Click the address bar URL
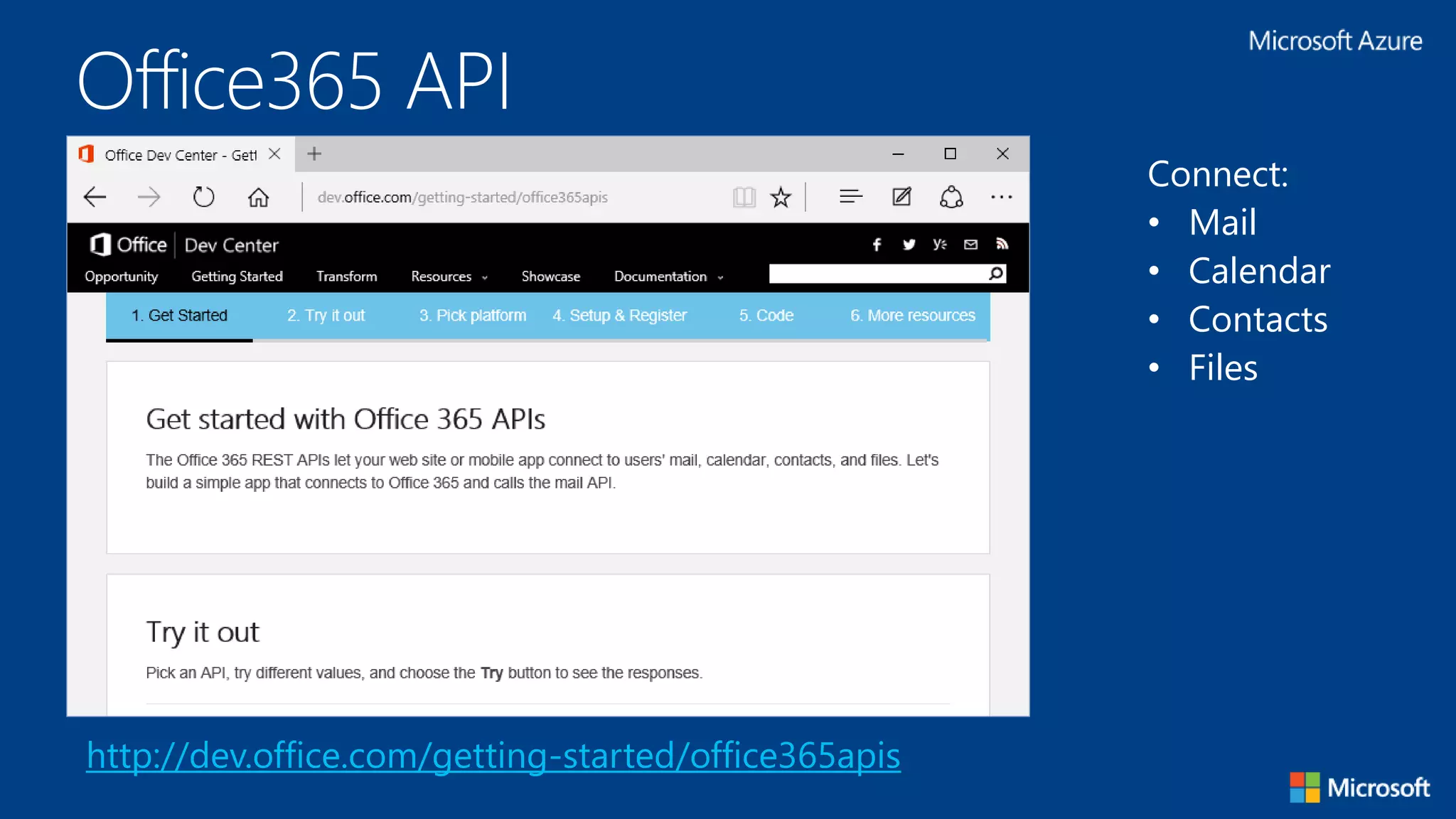Image resolution: width=1456 pixels, height=819 pixels. pyautogui.click(x=462, y=197)
